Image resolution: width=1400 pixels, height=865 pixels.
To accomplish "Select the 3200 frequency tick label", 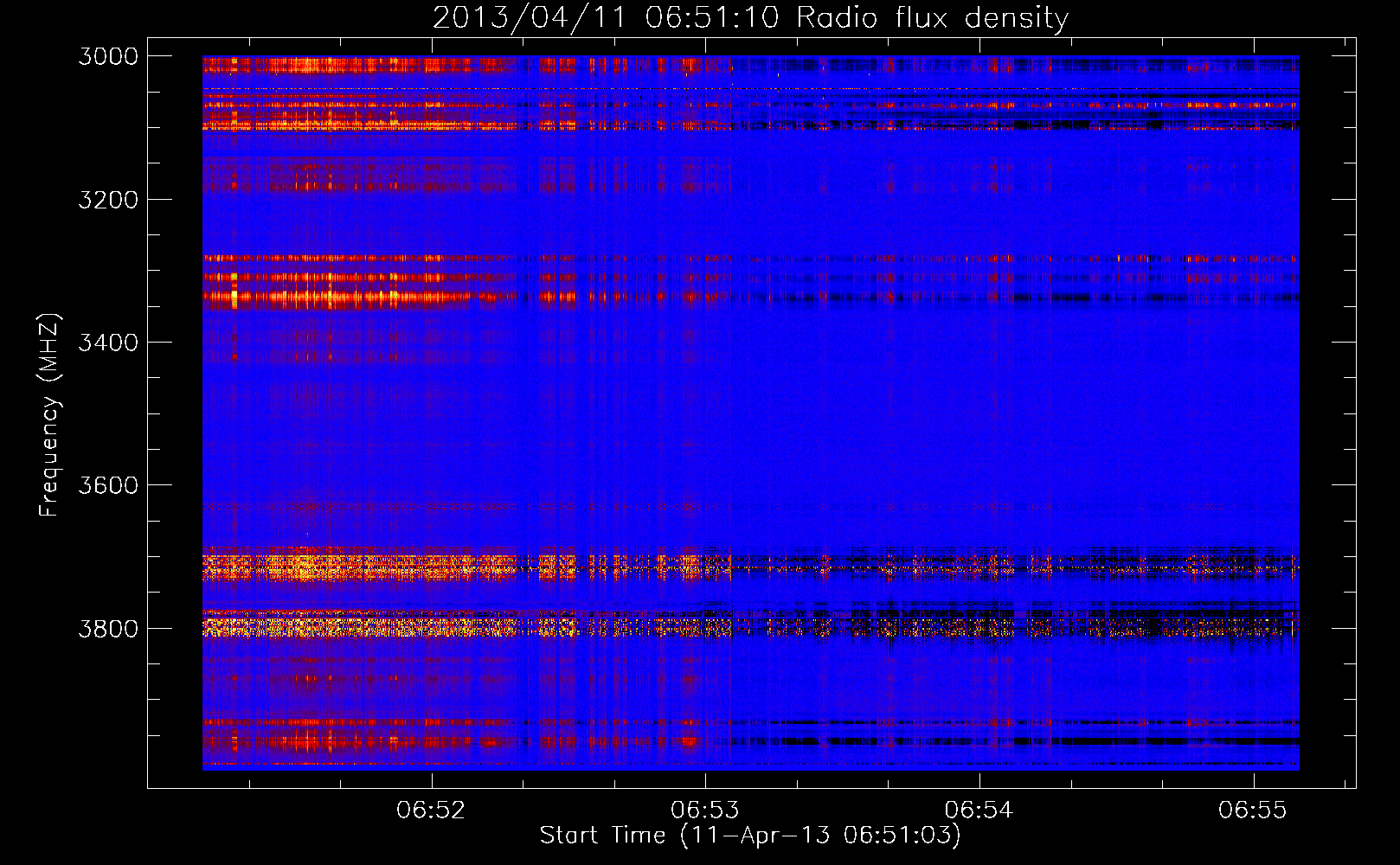I will tap(108, 200).
